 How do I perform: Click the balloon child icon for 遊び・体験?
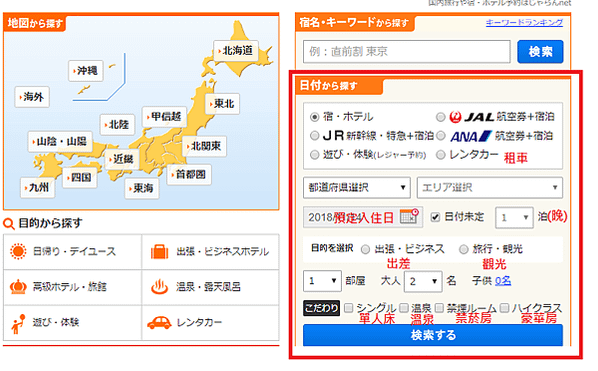(18, 324)
